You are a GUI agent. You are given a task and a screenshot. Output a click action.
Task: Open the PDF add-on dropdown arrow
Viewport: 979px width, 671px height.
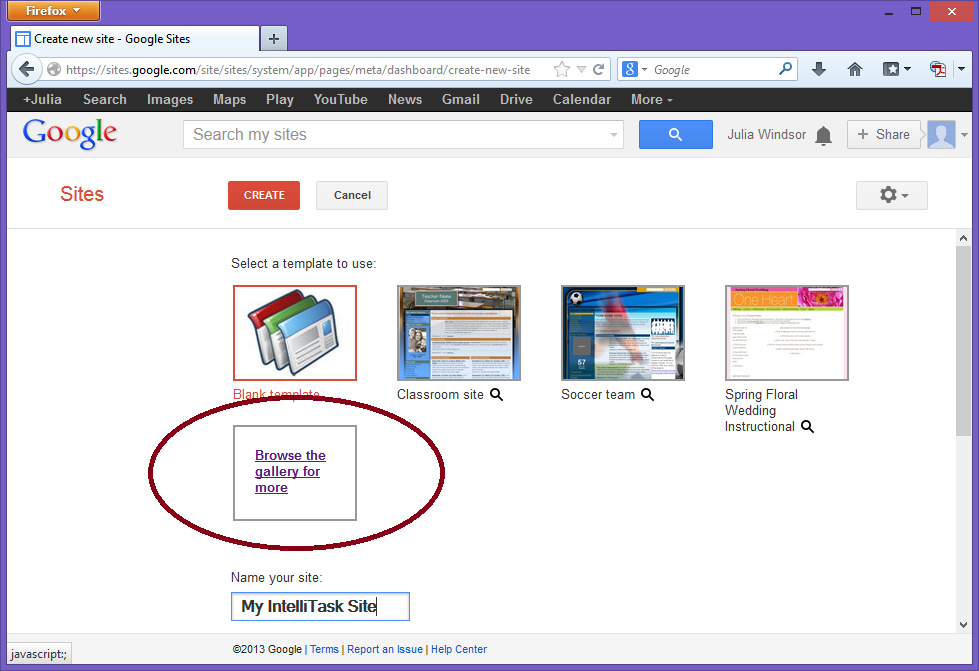tap(962, 69)
